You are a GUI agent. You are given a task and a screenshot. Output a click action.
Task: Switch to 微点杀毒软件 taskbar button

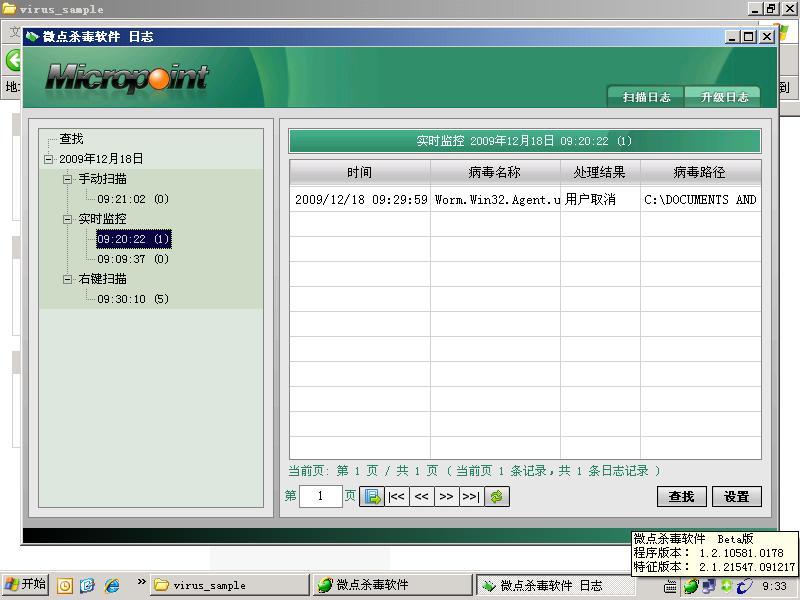[392, 585]
